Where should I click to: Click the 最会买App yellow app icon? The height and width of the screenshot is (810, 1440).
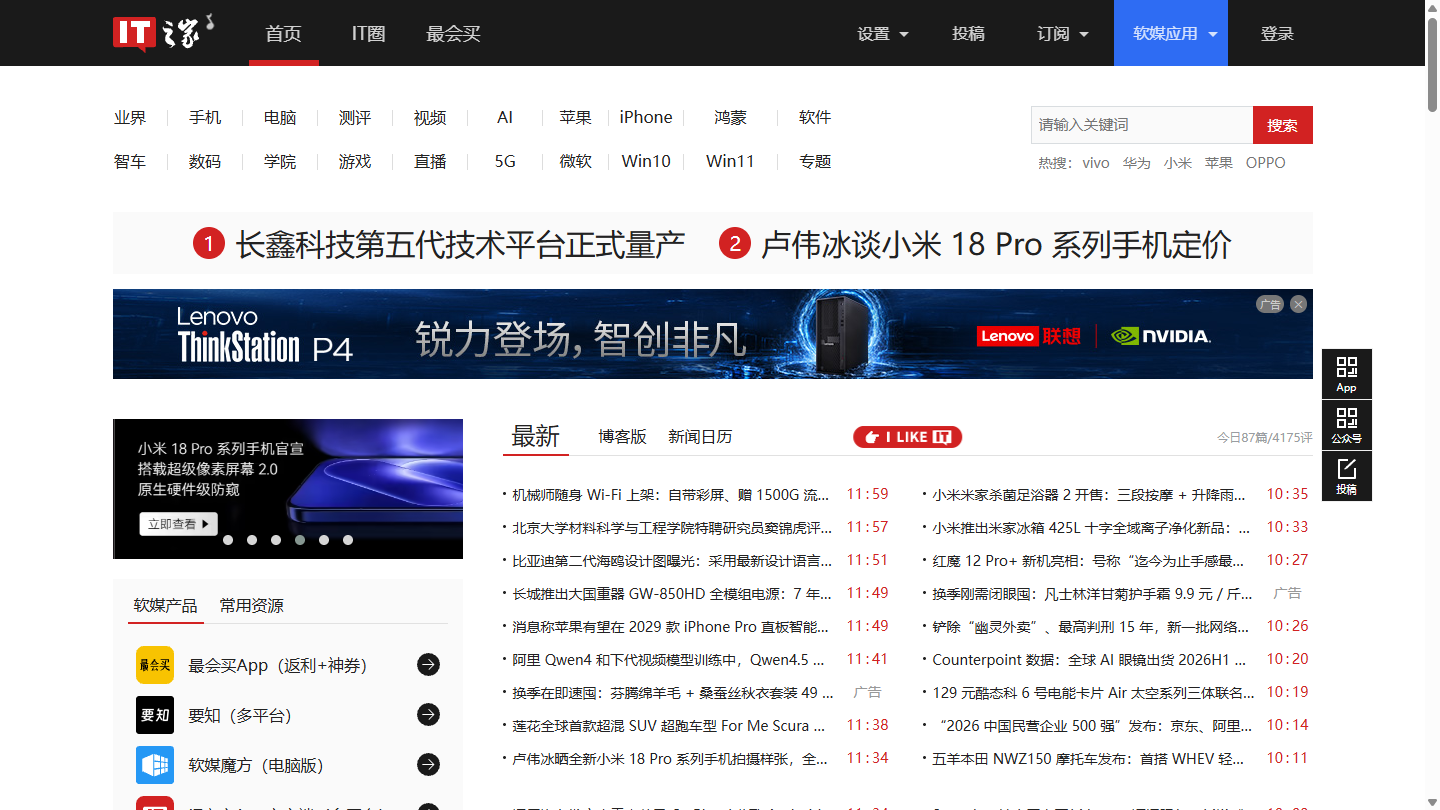[155, 665]
